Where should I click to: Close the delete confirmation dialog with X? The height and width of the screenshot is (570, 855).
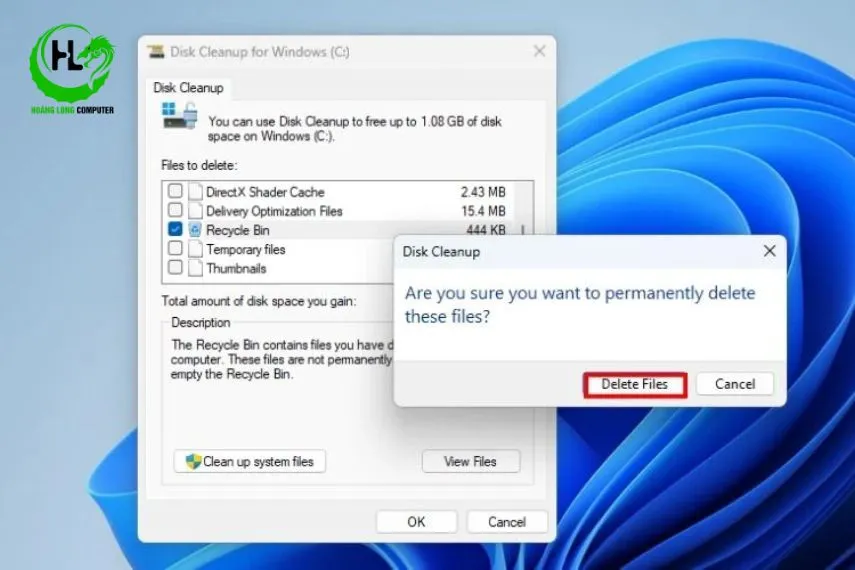pyautogui.click(x=769, y=252)
